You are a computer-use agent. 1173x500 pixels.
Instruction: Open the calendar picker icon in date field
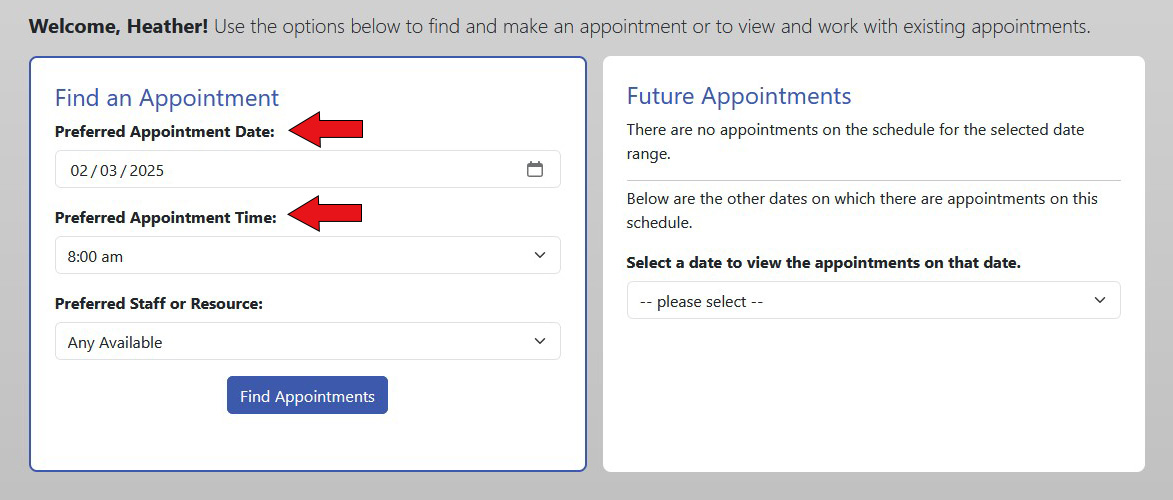[534, 169]
